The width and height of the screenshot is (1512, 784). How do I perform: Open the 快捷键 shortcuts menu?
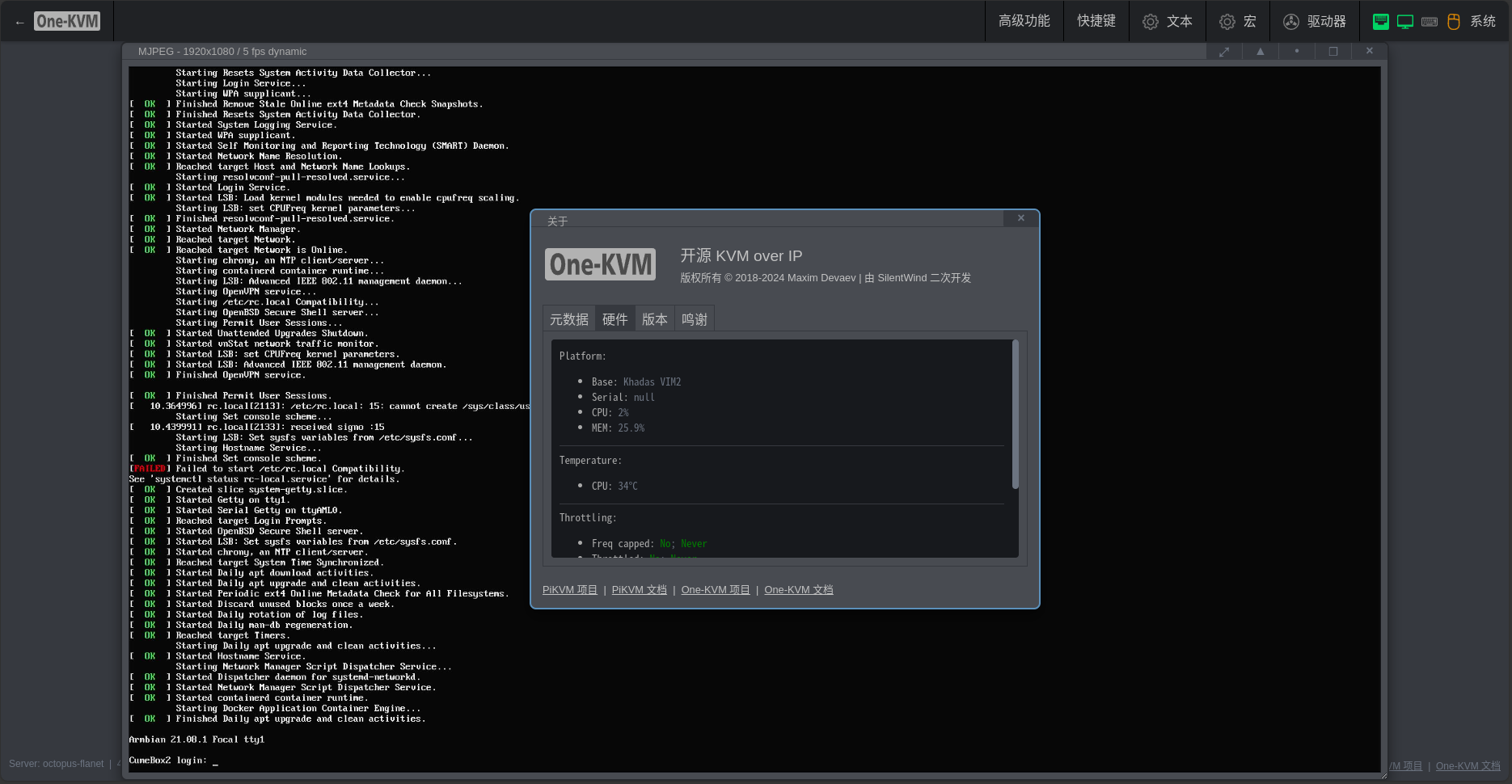tap(1096, 21)
